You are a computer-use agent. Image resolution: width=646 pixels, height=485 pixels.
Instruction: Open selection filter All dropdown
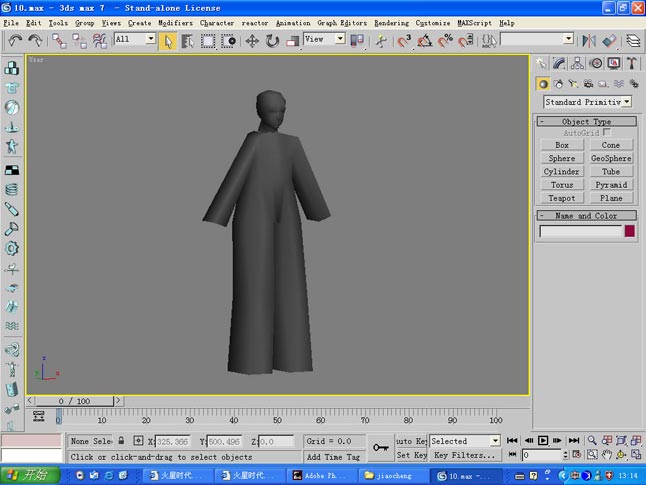point(151,39)
